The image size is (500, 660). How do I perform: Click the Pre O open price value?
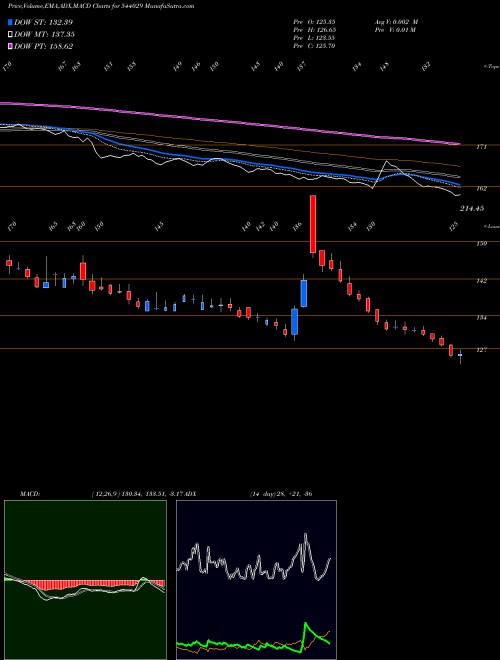(326, 22)
